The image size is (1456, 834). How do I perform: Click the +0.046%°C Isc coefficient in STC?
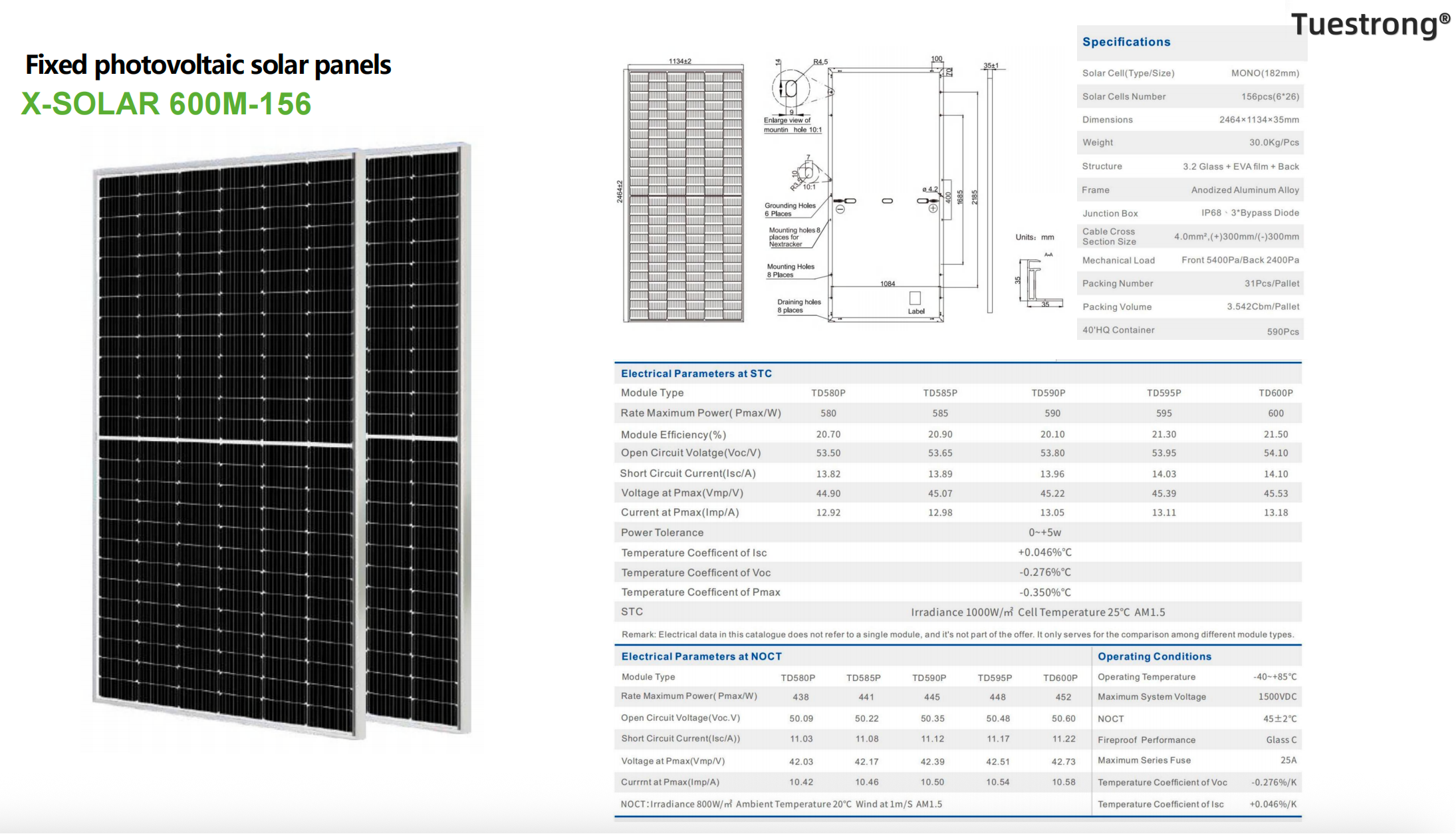tap(1045, 553)
